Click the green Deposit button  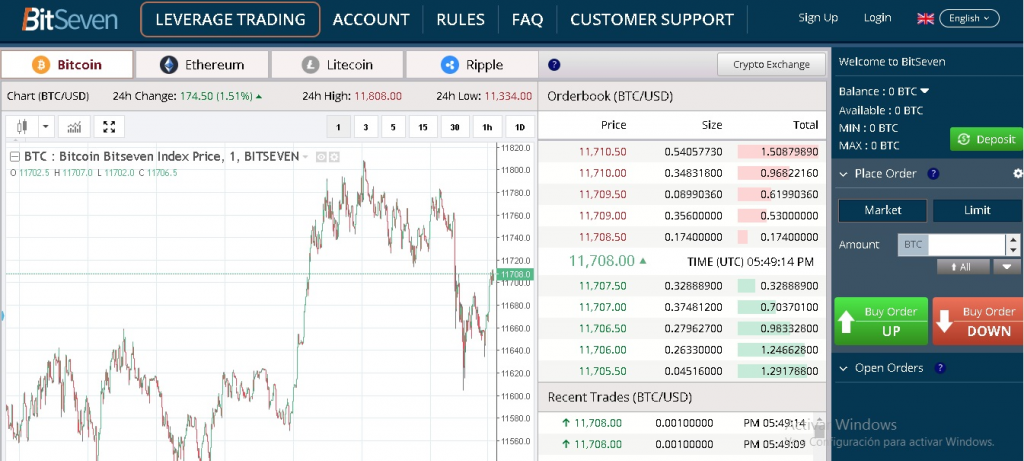point(986,139)
